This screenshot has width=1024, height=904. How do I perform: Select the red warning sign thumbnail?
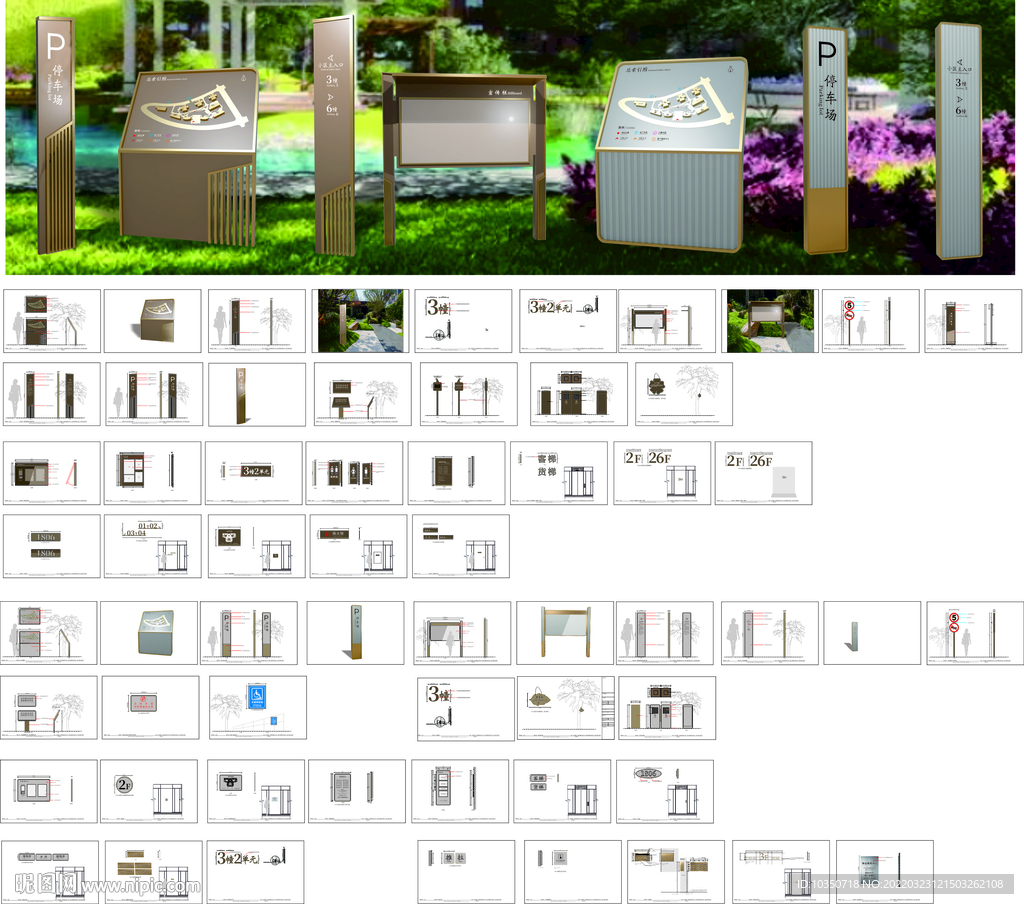pos(150,707)
